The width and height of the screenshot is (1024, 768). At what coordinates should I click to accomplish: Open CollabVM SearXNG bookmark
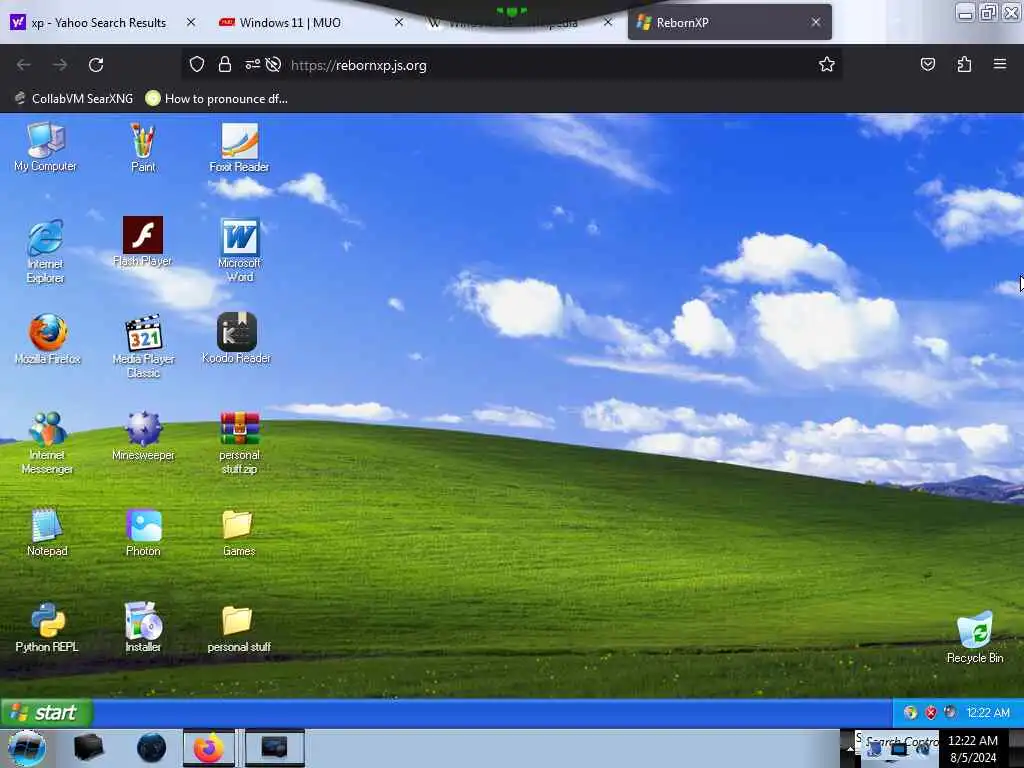[x=73, y=99]
